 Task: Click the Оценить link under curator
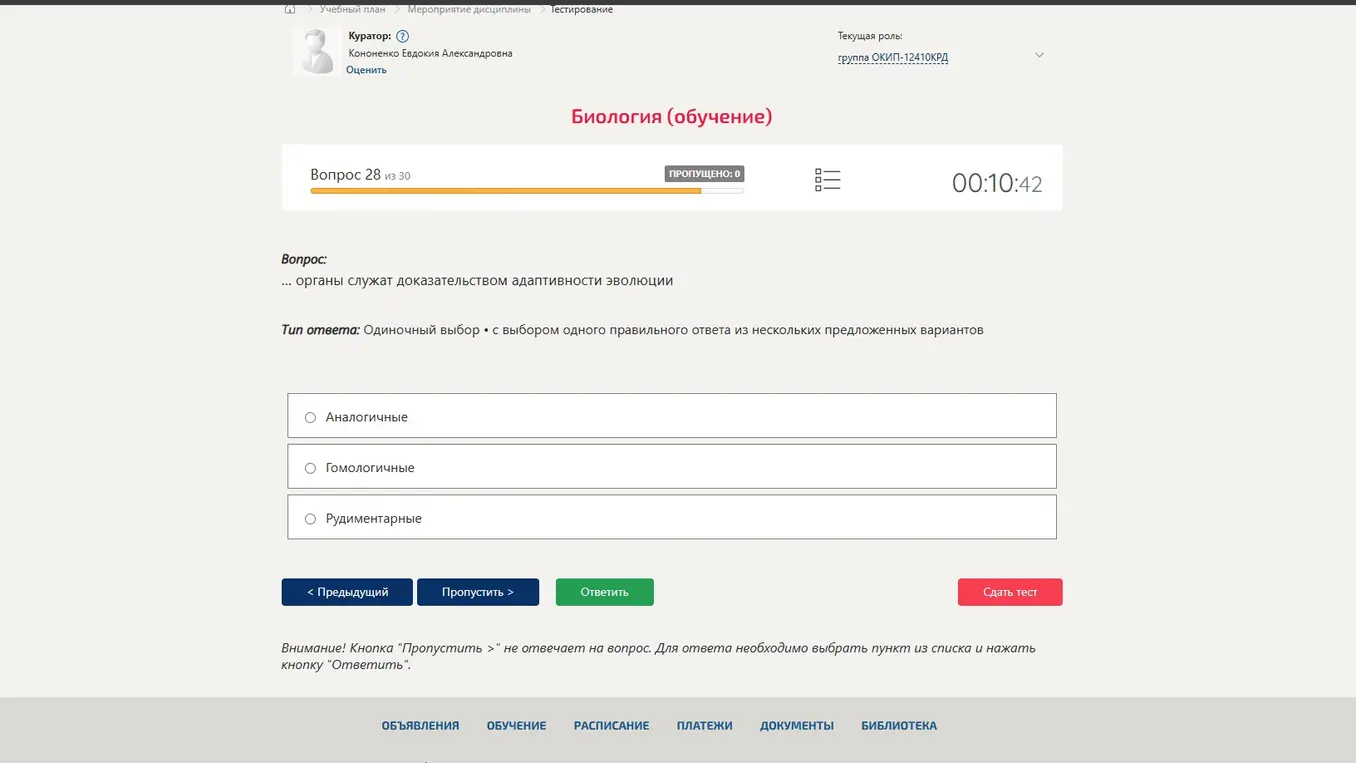(366, 70)
